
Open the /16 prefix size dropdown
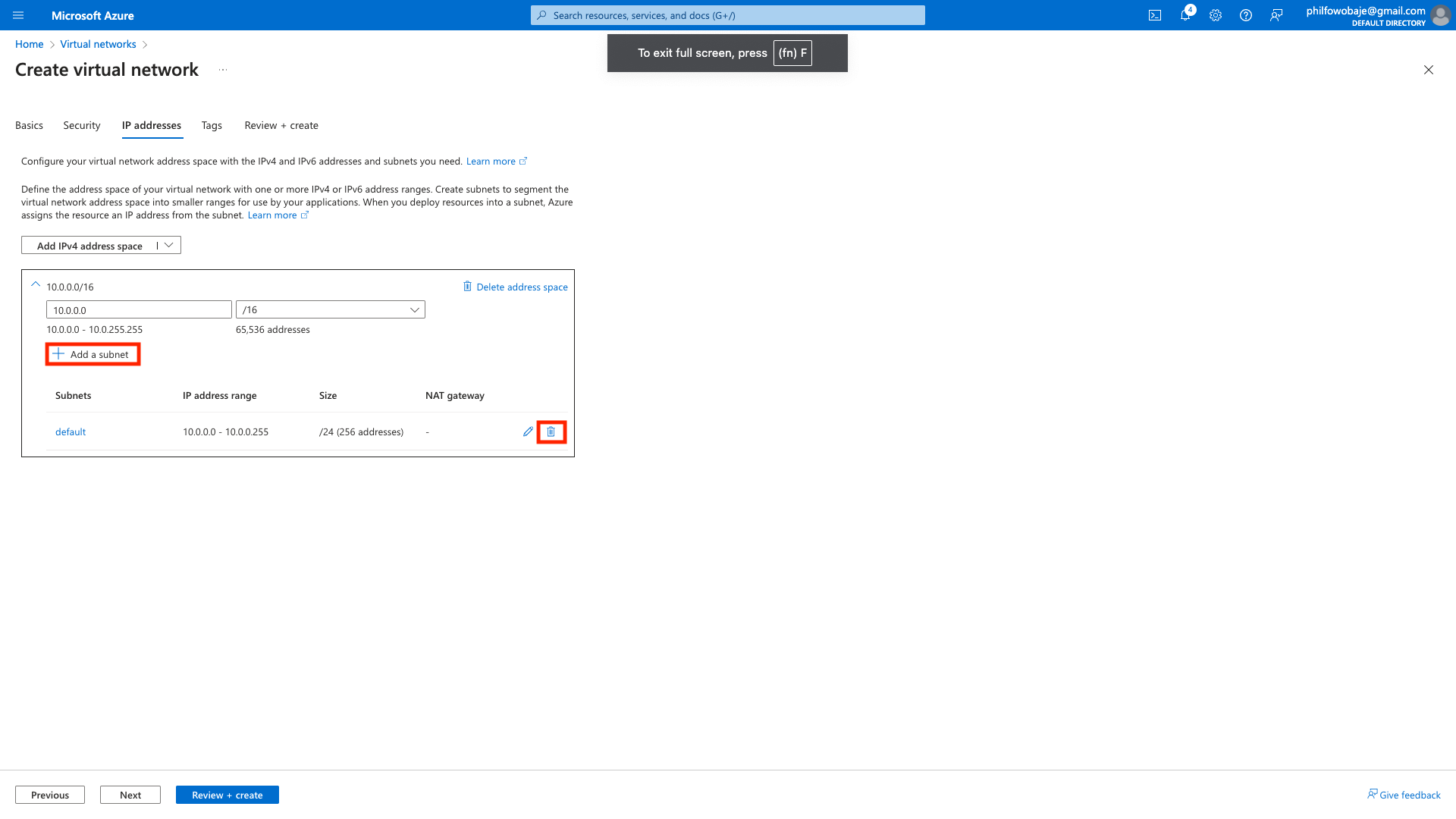coord(331,309)
